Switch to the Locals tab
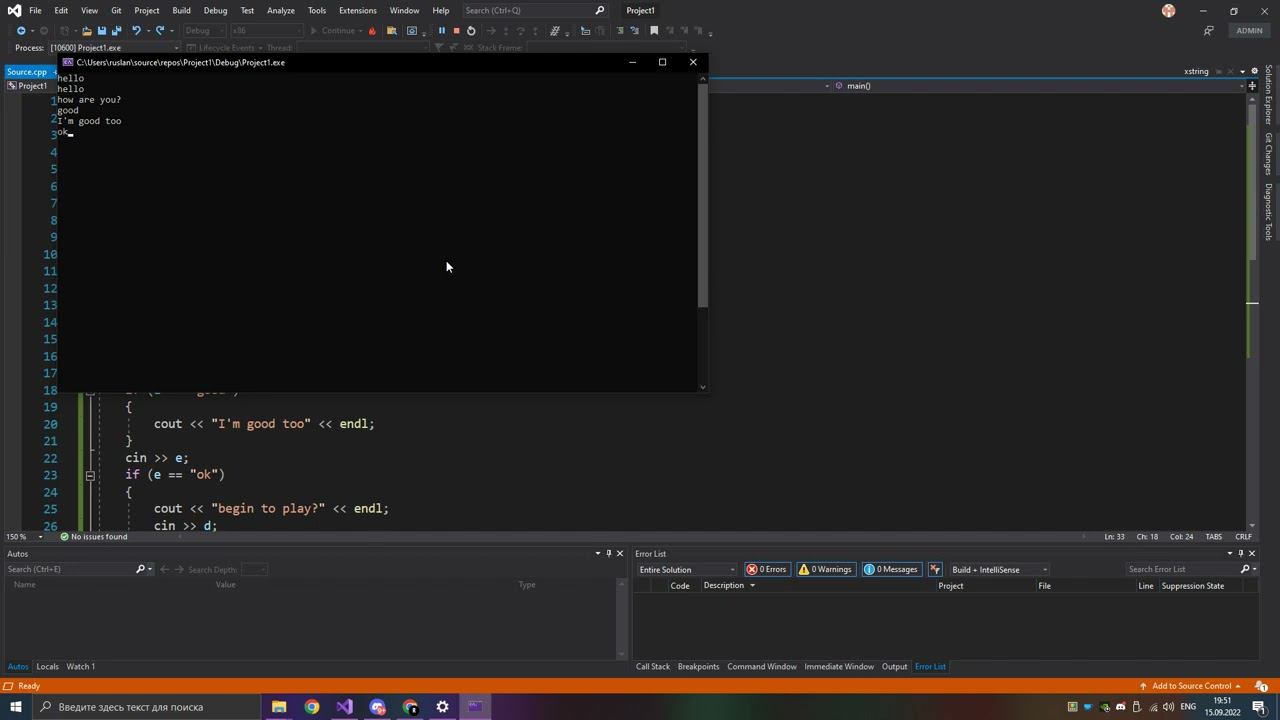Image resolution: width=1280 pixels, height=720 pixels. point(47,667)
